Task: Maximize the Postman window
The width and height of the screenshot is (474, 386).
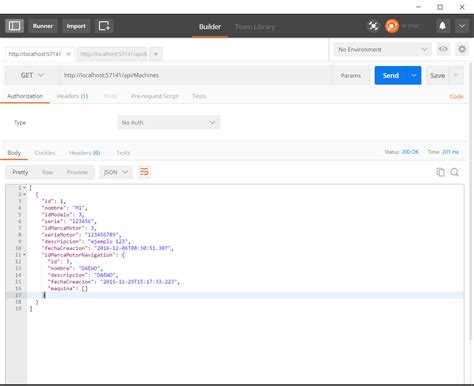Action: click(440, 7)
